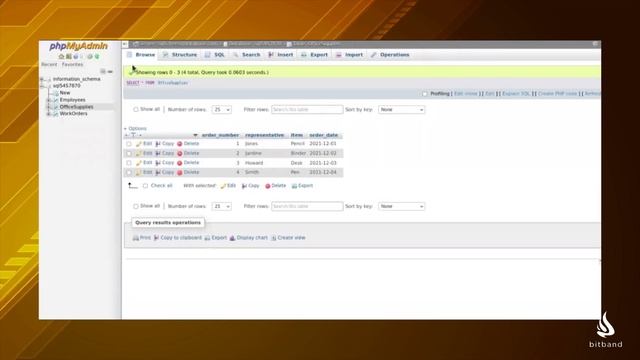Open the Search tab
Image resolution: width=640 pixels, height=360 pixels.
coord(247,55)
